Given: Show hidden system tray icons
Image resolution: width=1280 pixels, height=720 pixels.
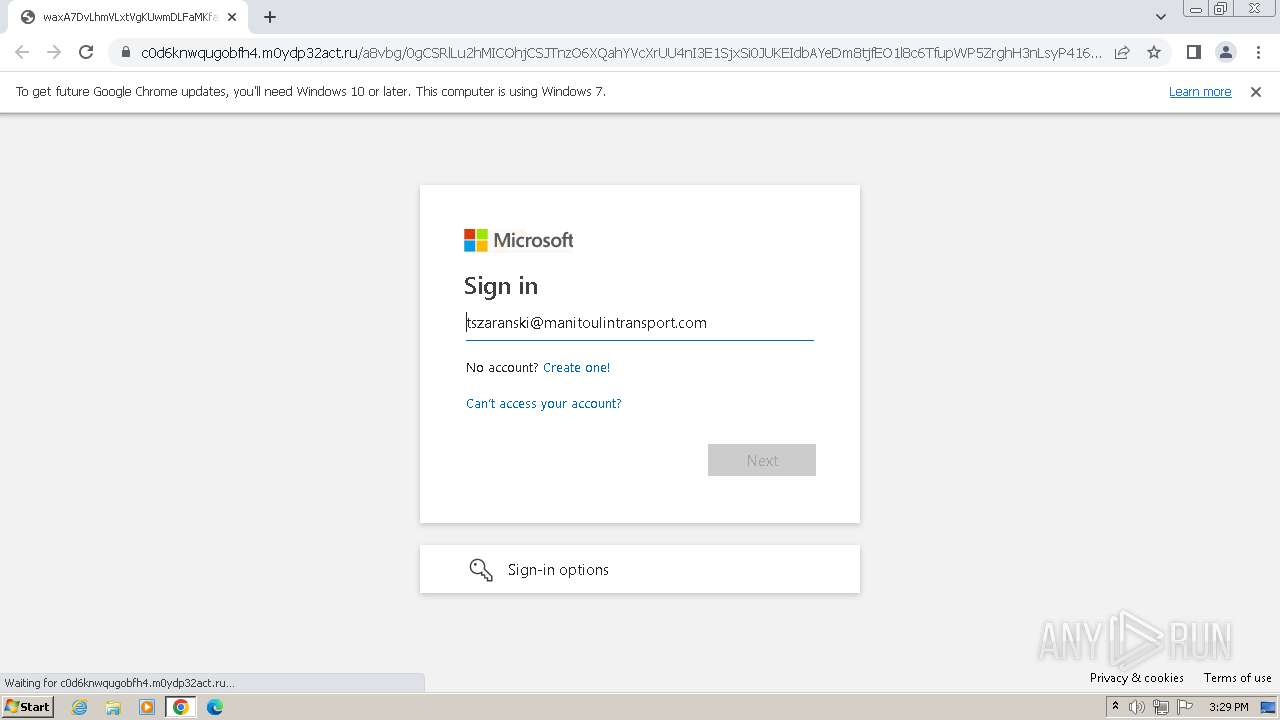Looking at the screenshot, I should pos(1115,707).
